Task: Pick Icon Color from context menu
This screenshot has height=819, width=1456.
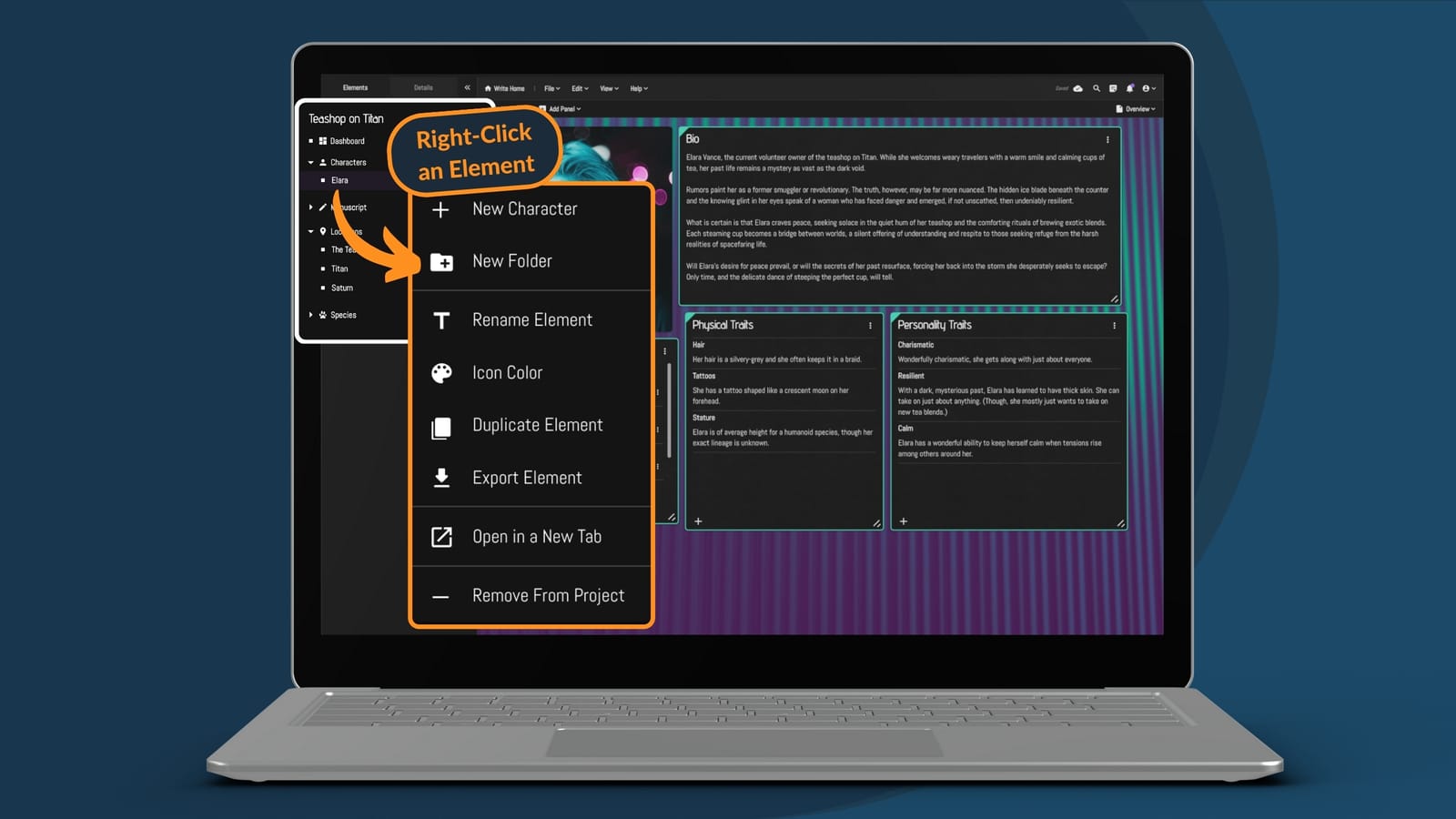Action: pos(507,373)
